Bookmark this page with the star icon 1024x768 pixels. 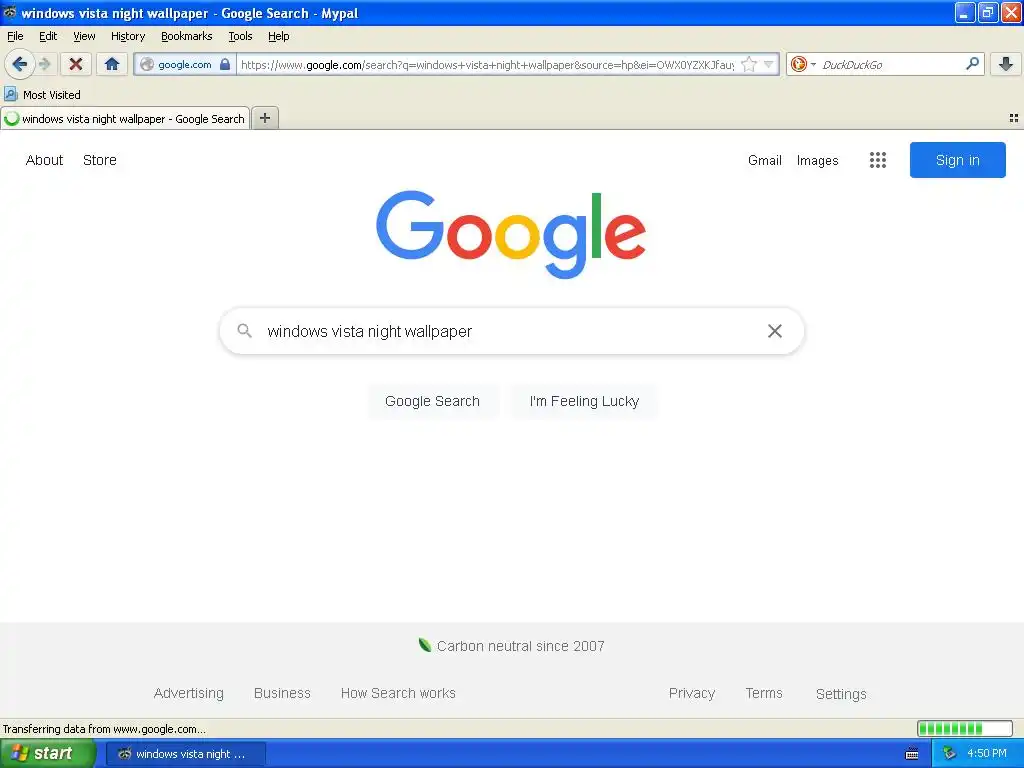749,64
